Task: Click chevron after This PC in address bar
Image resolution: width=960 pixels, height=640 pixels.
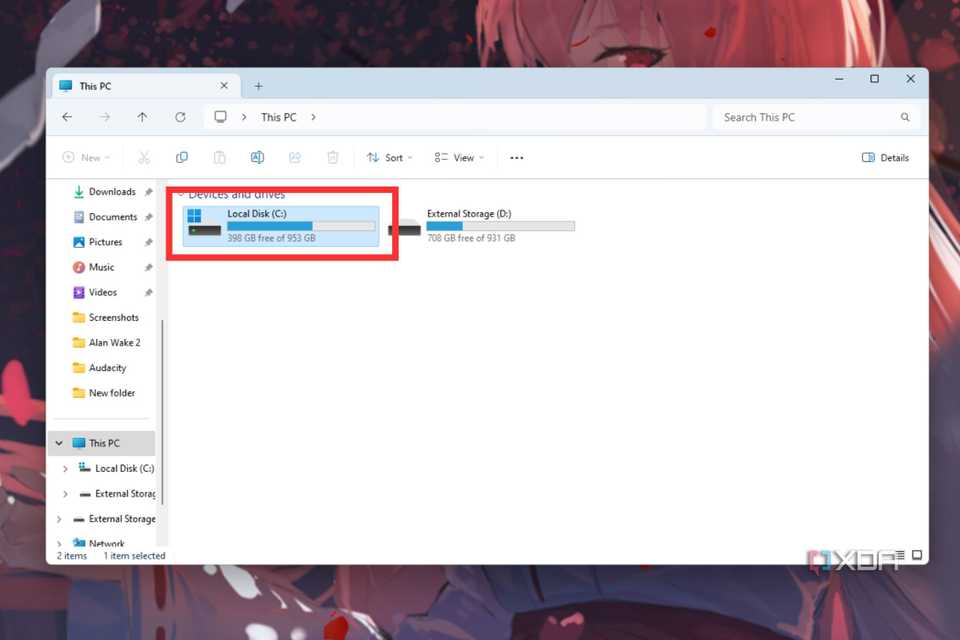Action: click(313, 117)
